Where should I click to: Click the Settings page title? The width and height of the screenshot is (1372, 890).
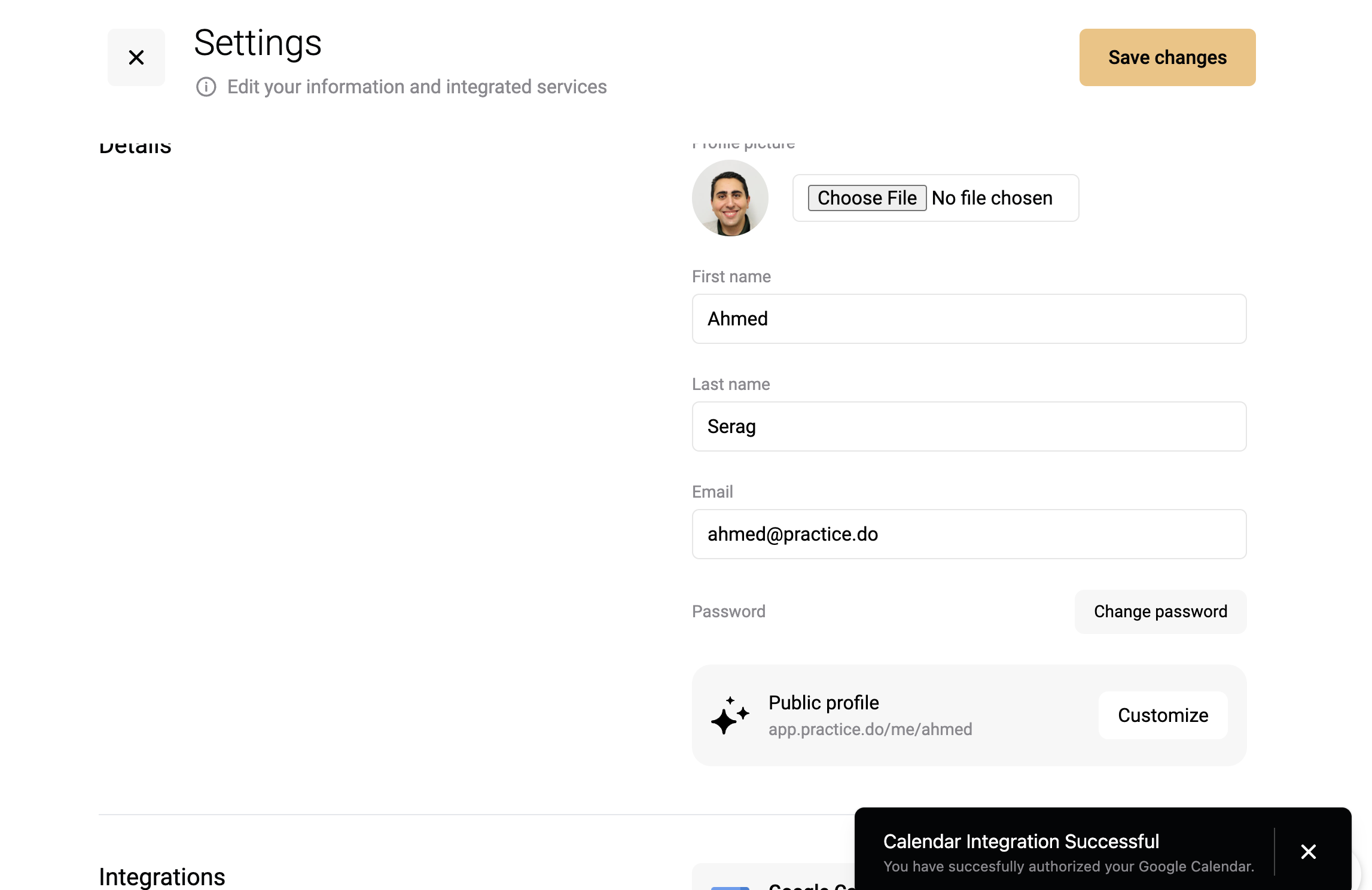click(258, 43)
